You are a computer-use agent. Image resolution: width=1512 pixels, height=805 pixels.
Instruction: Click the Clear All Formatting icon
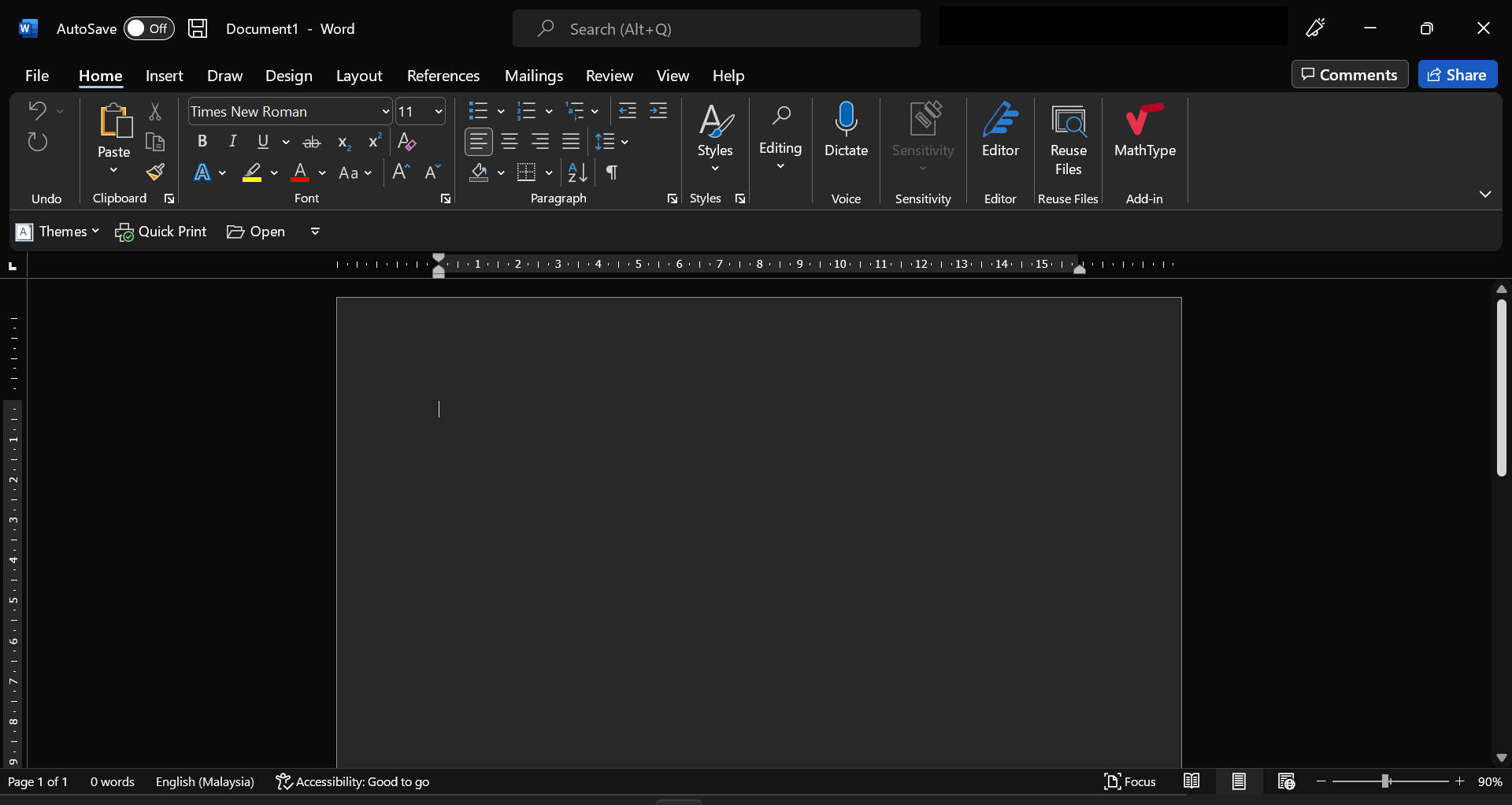coord(406,142)
